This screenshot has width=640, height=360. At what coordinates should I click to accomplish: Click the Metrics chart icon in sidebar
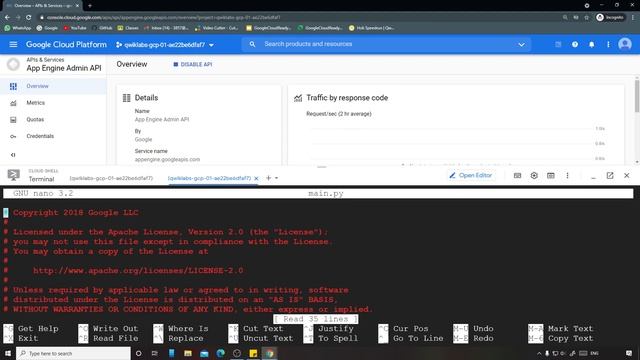click(13, 103)
